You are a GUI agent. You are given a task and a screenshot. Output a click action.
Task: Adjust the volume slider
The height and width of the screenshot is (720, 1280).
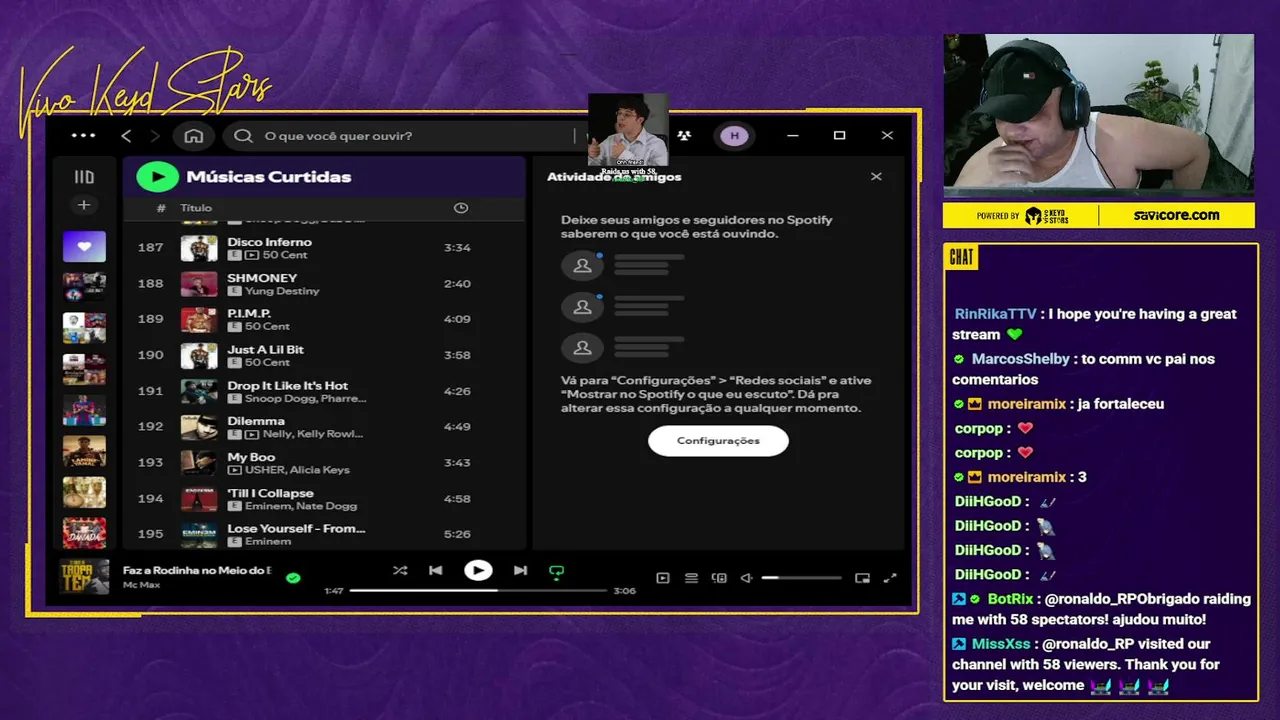pyautogui.click(x=801, y=578)
